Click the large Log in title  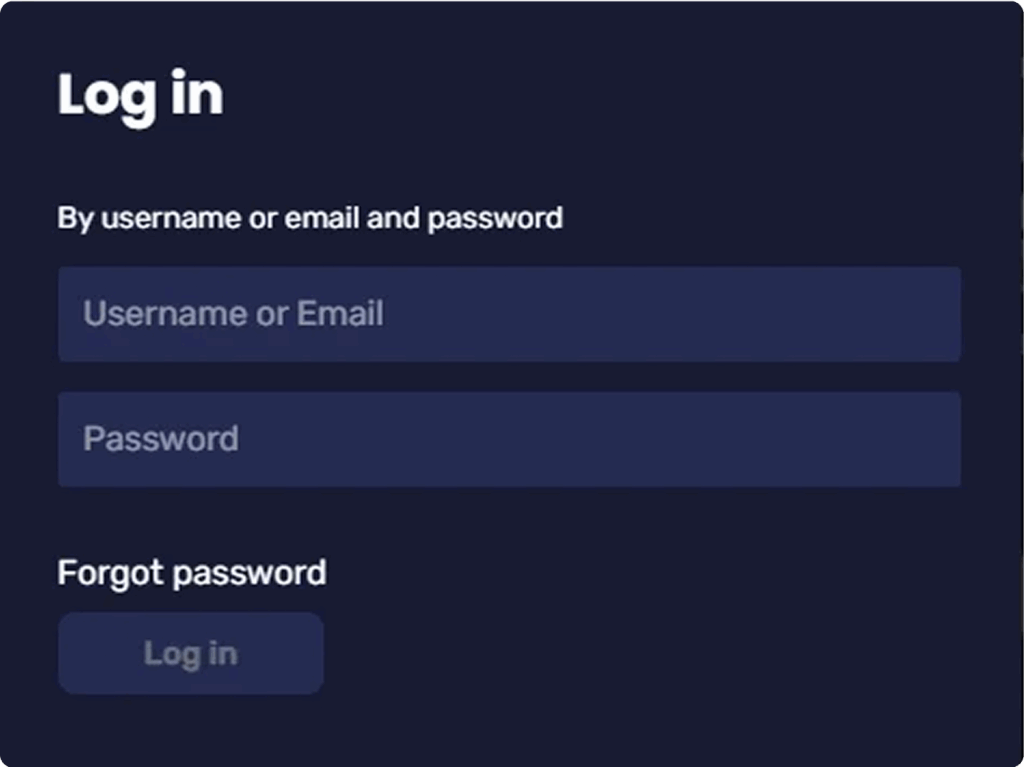click(140, 97)
